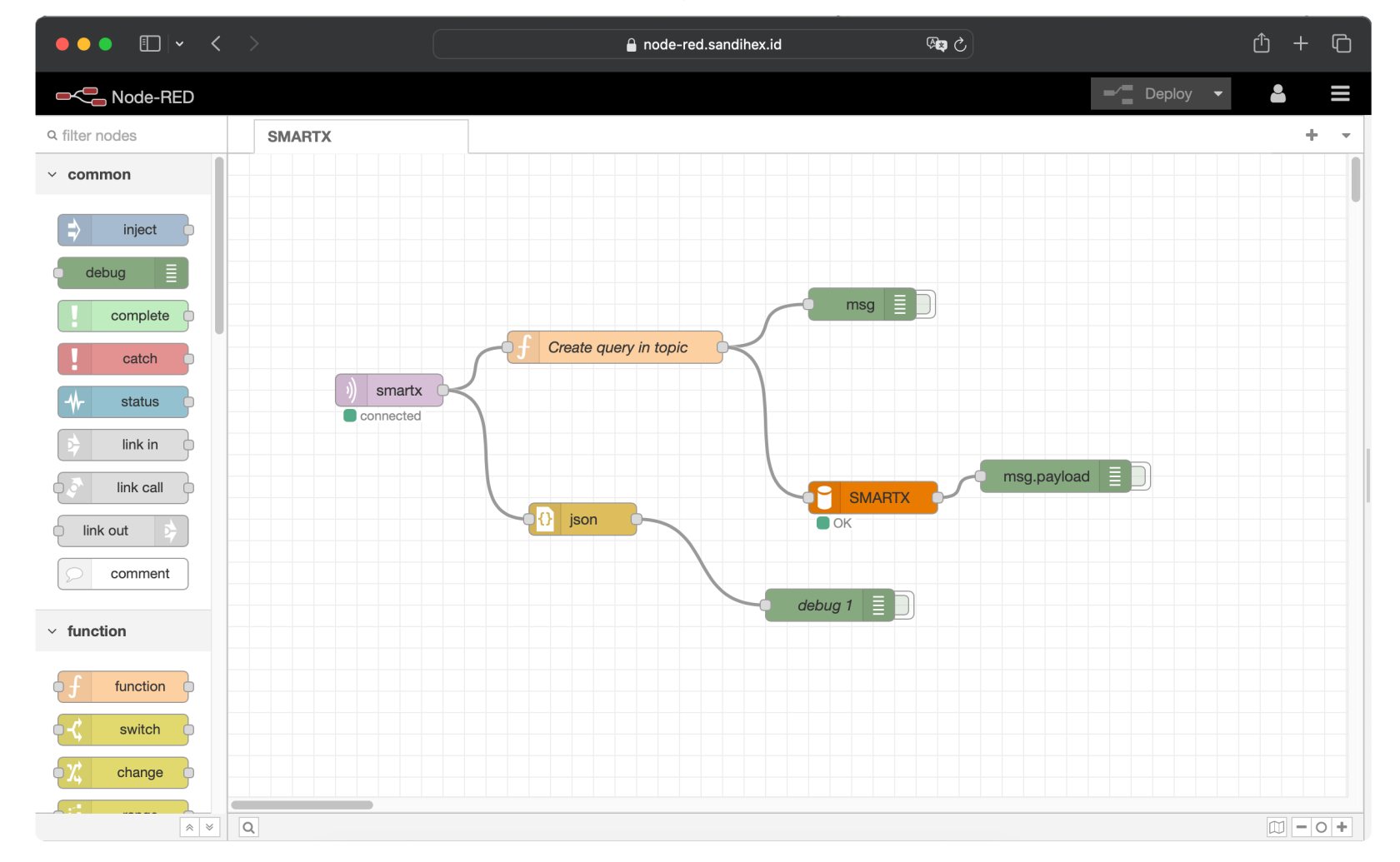1400x862 pixels.
Task: Click the palette vertical scrollbar
Action: click(x=219, y=246)
